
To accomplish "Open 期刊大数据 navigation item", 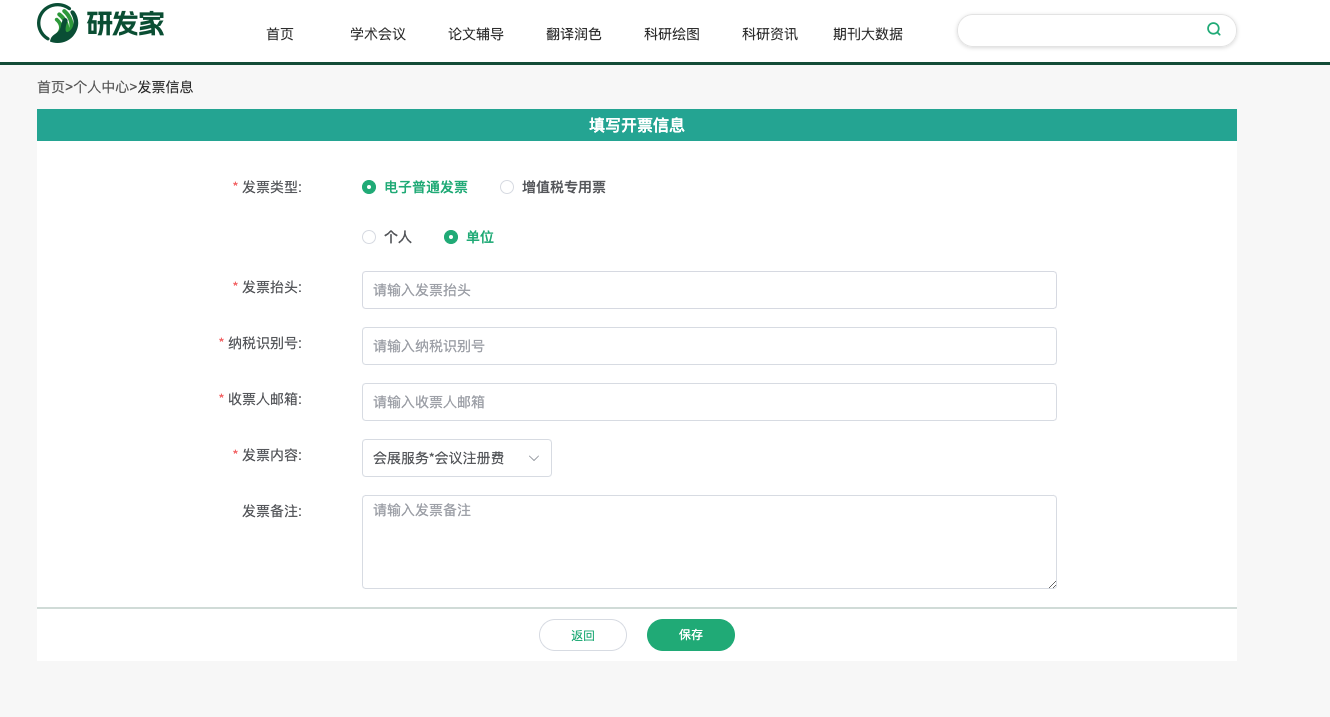I will pyautogui.click(x=868, y=34).
